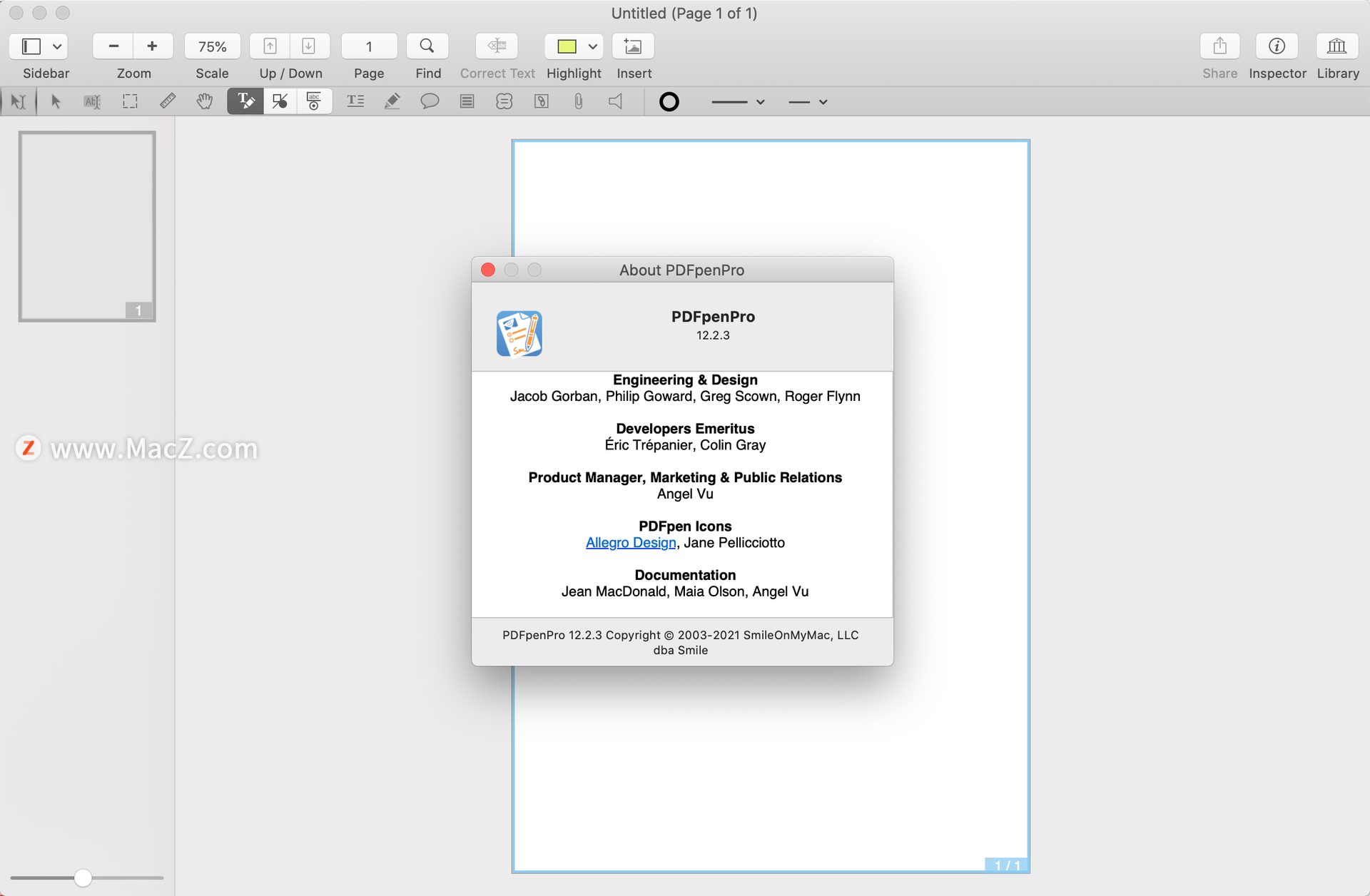Select the cloud annotation tool
This screenshot has width=1370, height=896.
[x=504, y=101]
